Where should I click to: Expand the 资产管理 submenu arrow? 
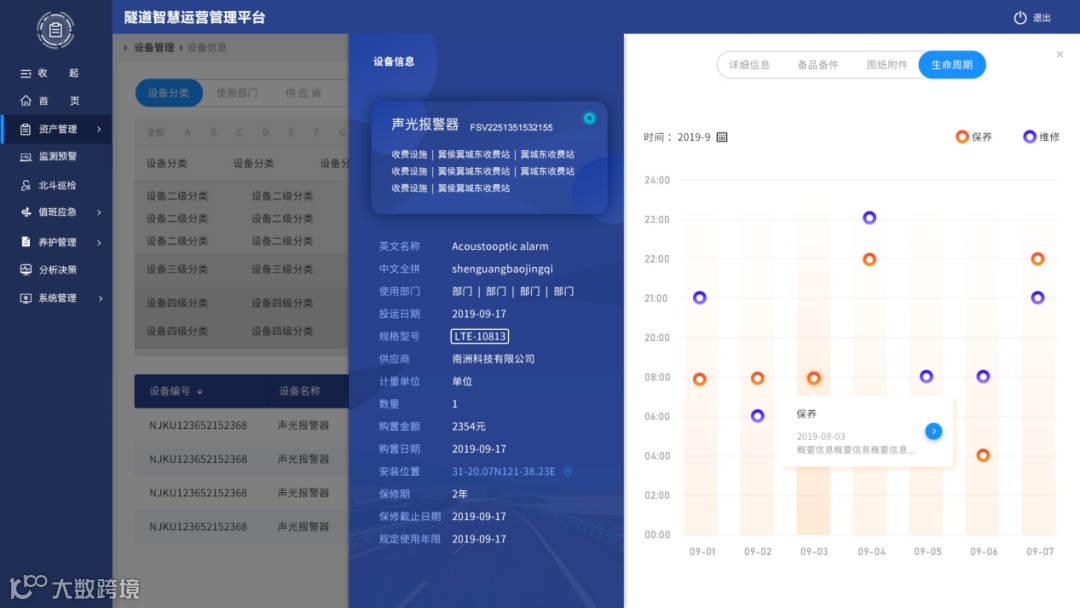point(99,129)
